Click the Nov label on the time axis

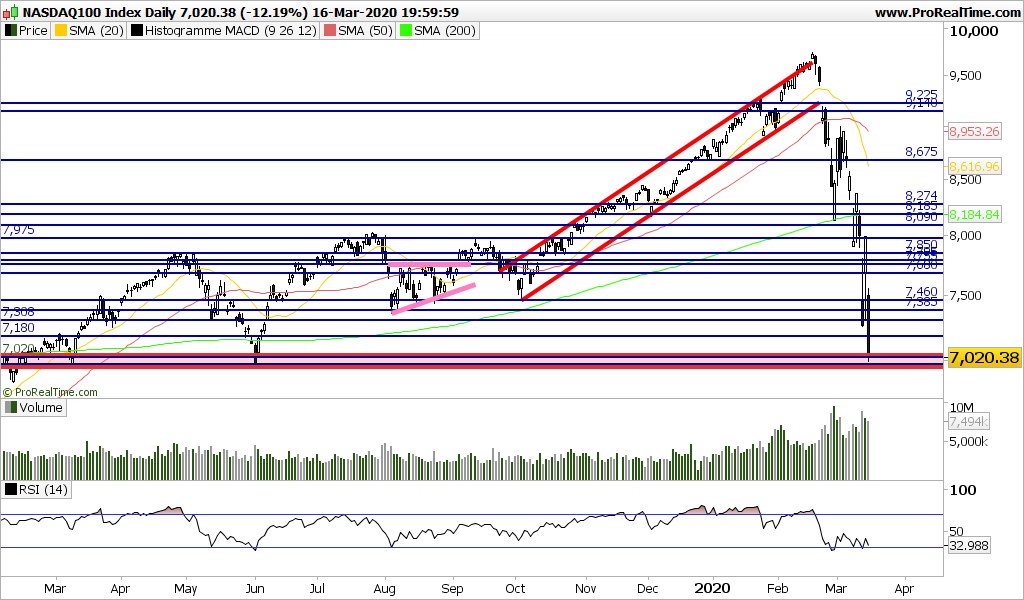[x=586, y=589]
